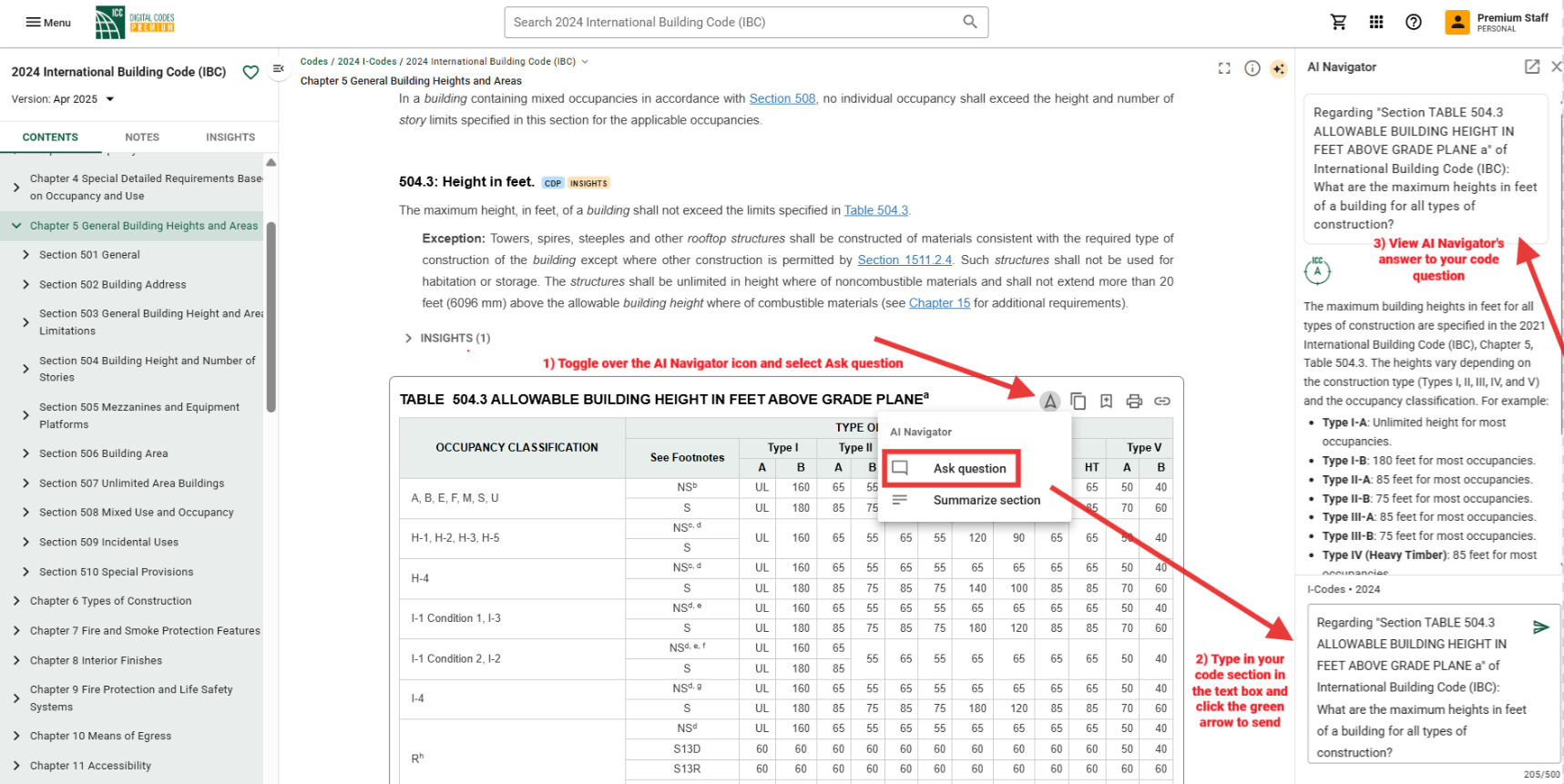The height and width of the screenshot is (784, 1564).
Task: Select Summarize section from AI Navigator menu
Action: [x=986, y=500]
